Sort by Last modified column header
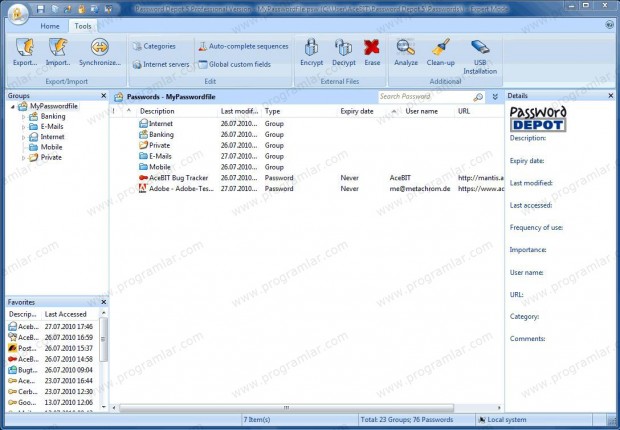 (x=239, y=112)
